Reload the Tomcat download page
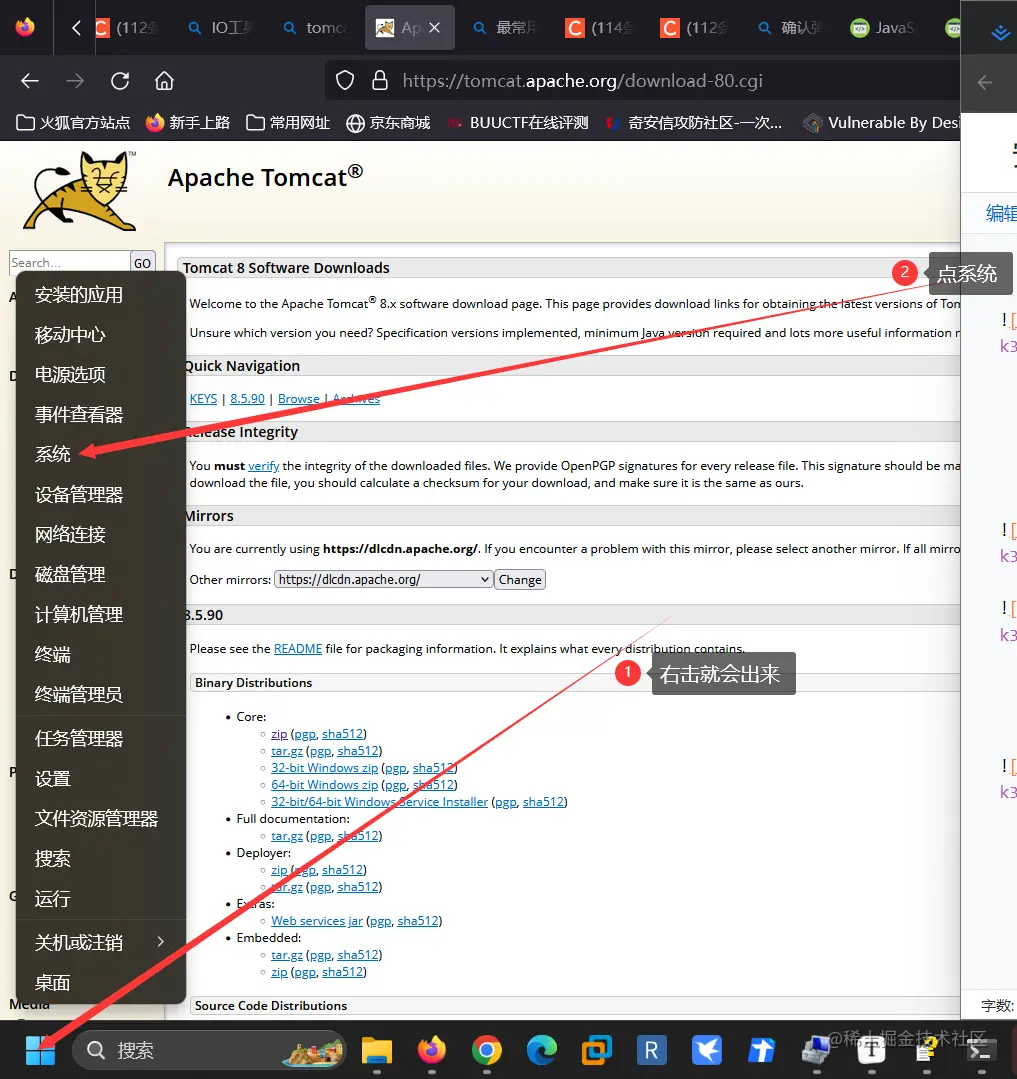The image size is (1017, 1079). click(120, 81)
